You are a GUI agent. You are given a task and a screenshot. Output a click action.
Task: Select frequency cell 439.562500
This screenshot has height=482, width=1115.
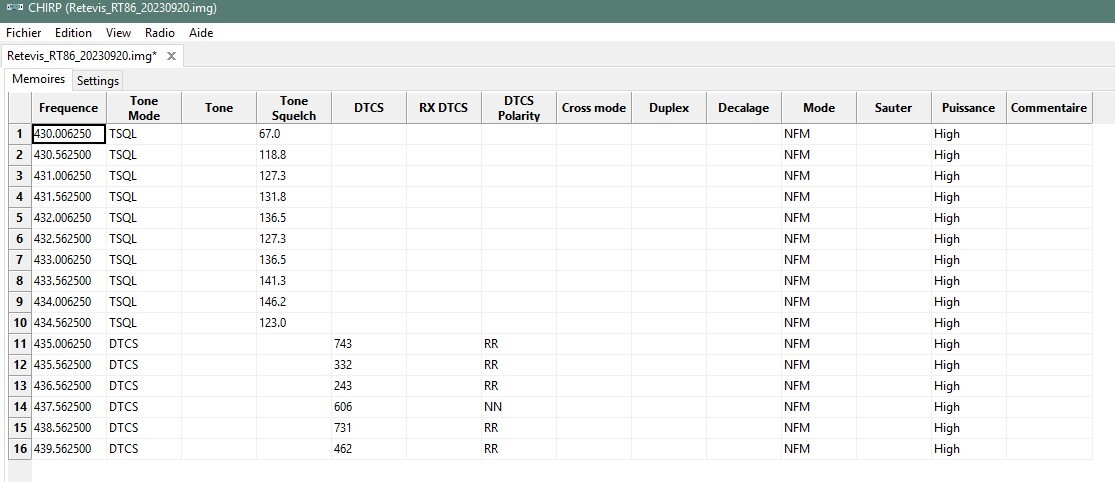69,449
